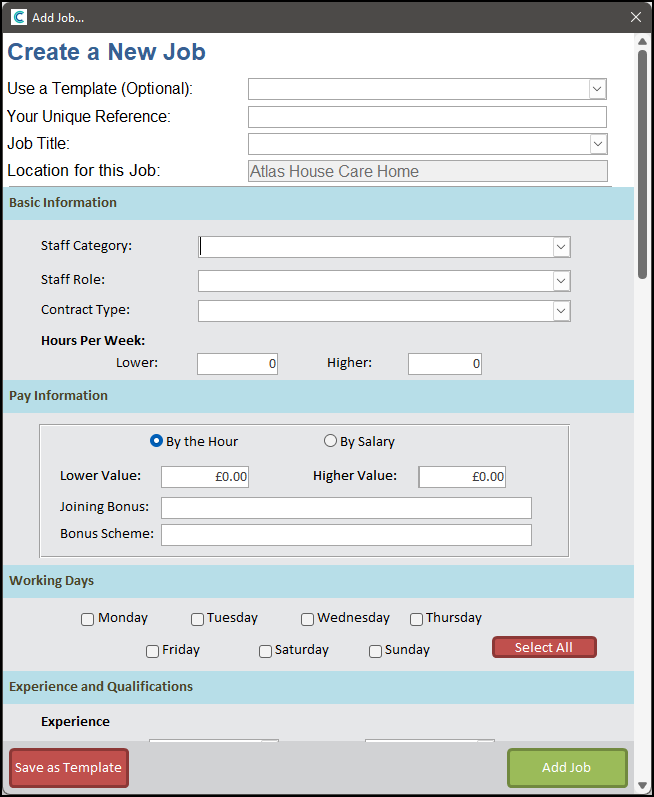Click the Save as Template button
654x797 pixels.
(x=69, y=768)
